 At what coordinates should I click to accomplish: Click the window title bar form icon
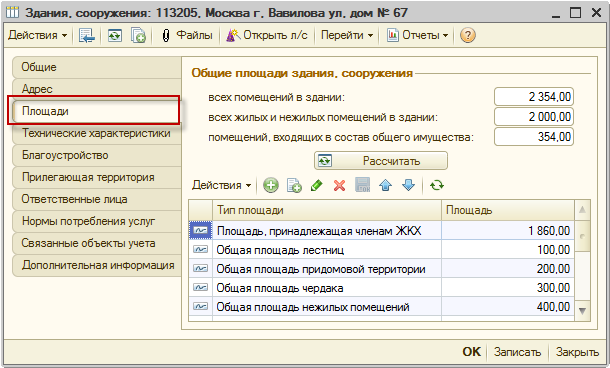12,12
